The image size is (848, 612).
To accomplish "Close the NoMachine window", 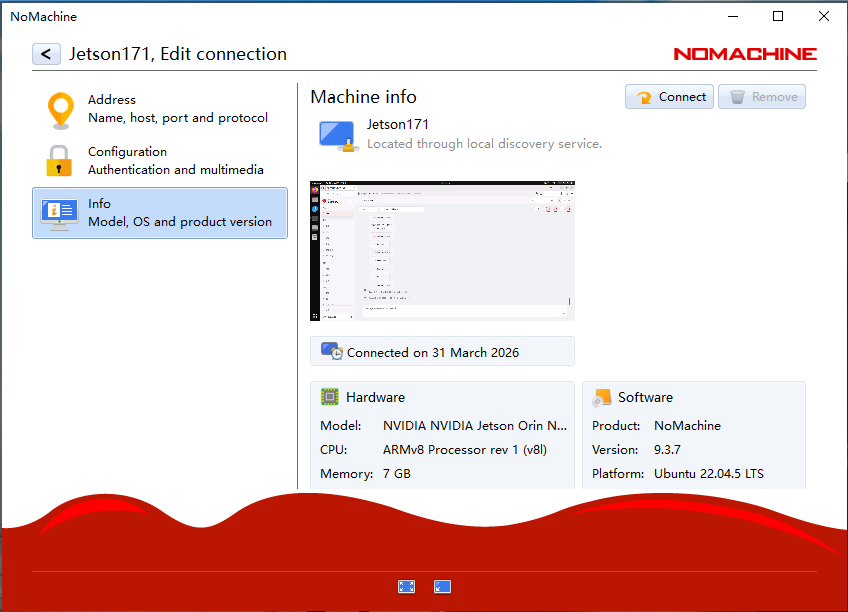I will click(x=824, y=16).
